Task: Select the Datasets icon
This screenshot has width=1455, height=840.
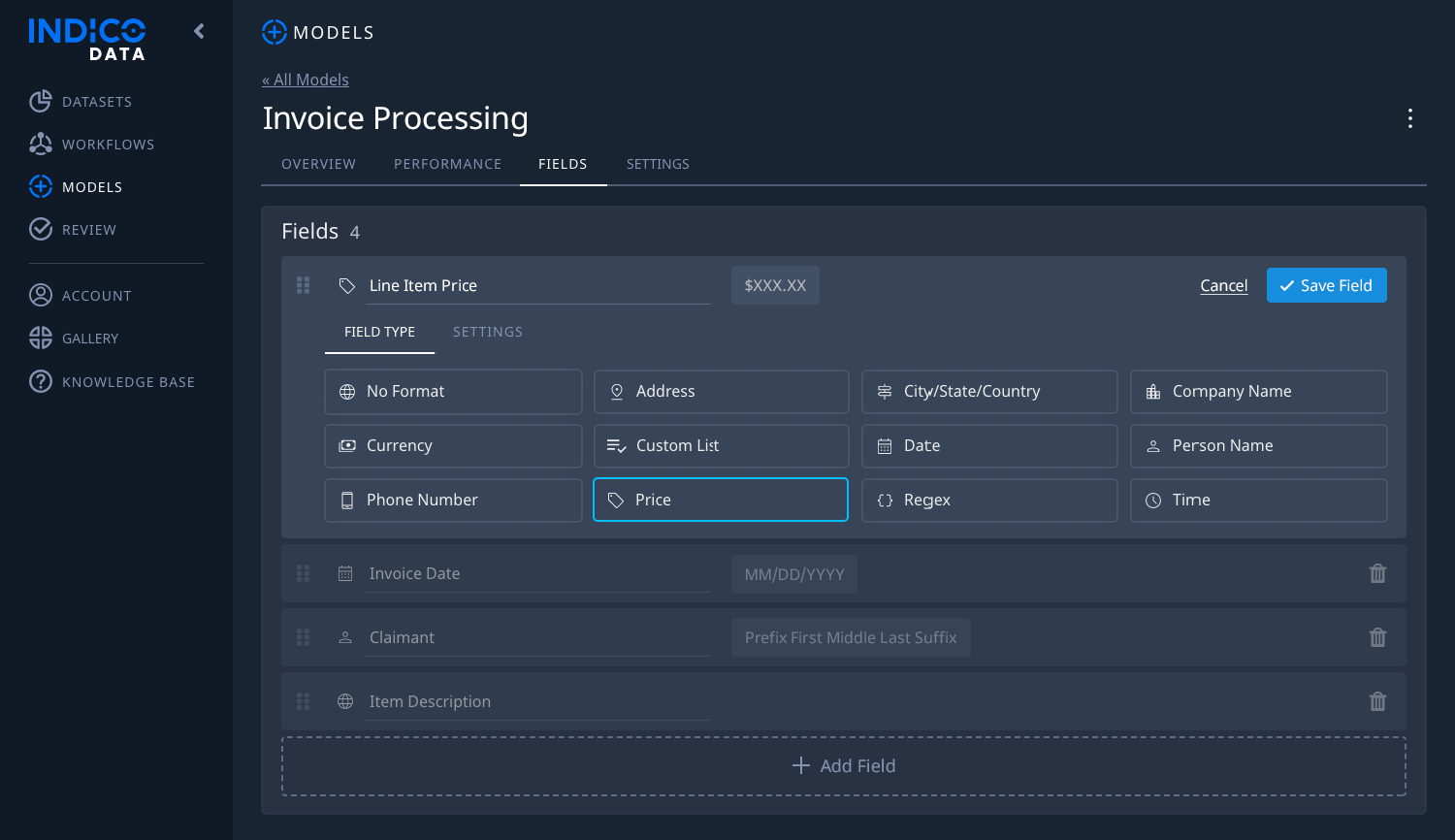Action: click(41, 101)
